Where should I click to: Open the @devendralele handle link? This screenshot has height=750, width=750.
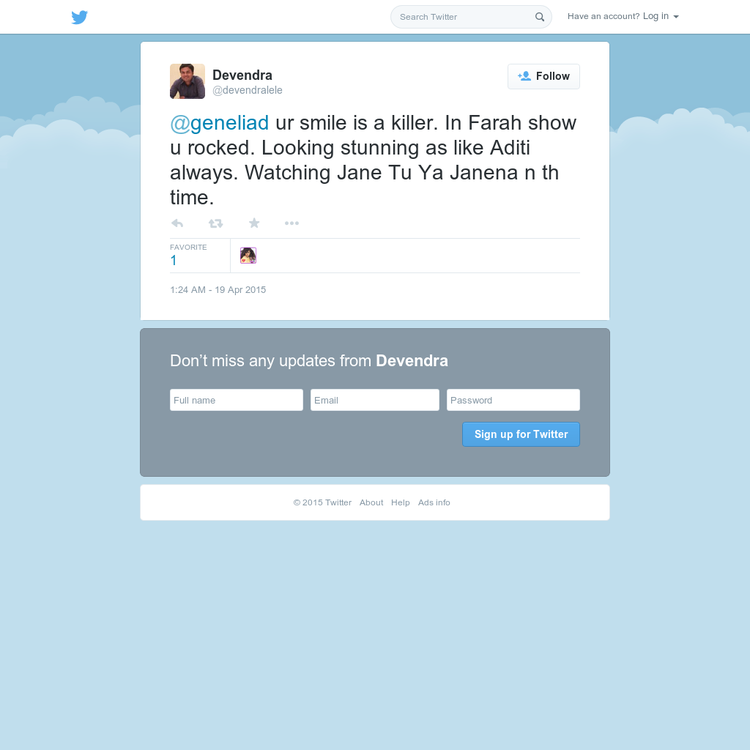pos(247,90)
